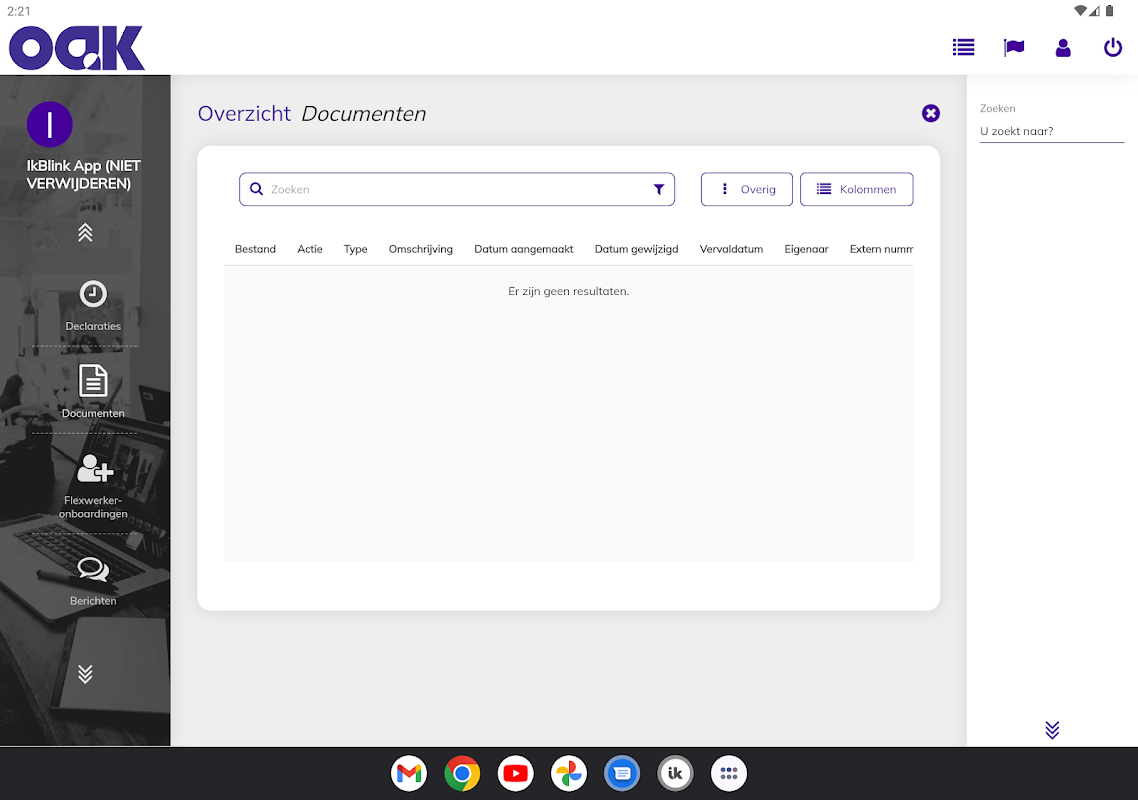Open Flexwerker-onboardingen in sidebar
Screen dimensions: 1138x800
pos(93,487)
